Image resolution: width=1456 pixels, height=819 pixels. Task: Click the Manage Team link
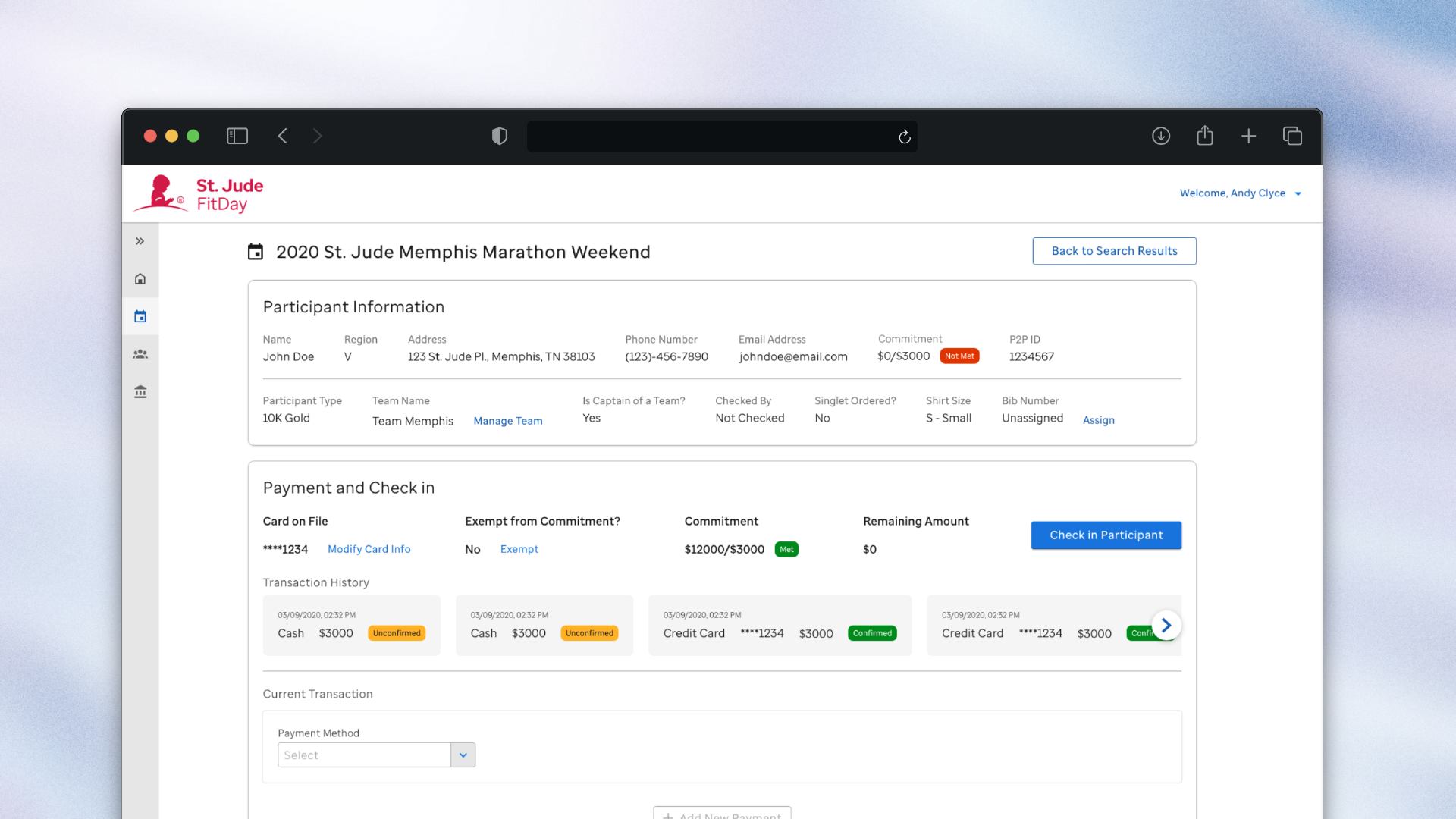[508, 421]
